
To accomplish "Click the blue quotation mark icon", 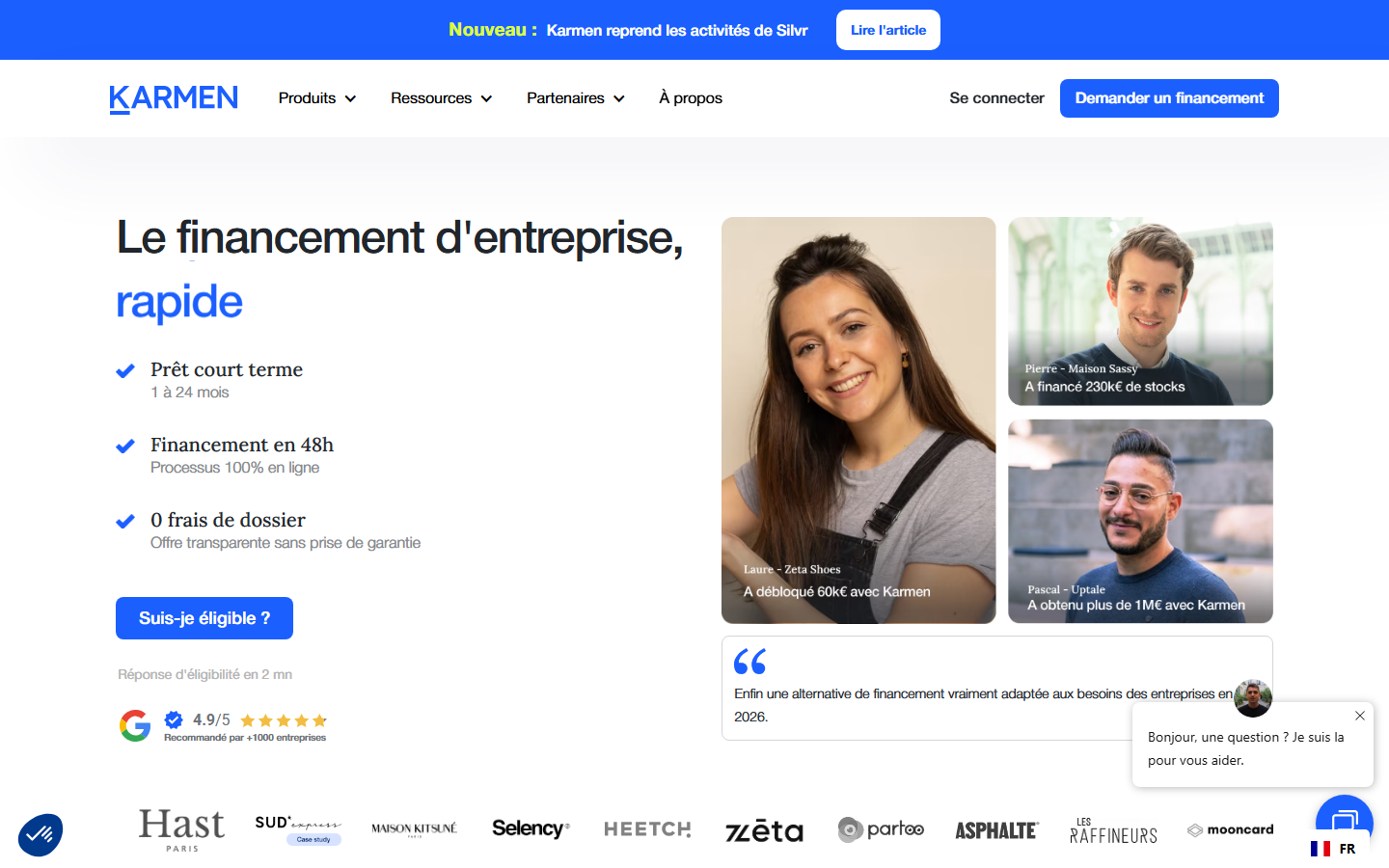I will 749,662.
